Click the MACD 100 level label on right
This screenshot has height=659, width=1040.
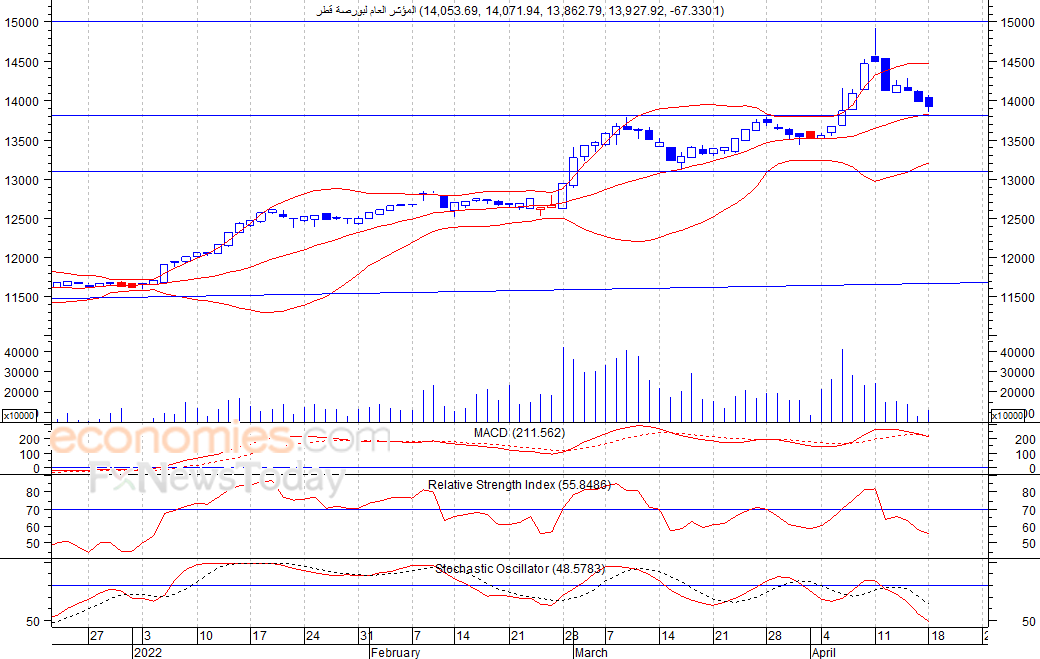(1025, 455)
